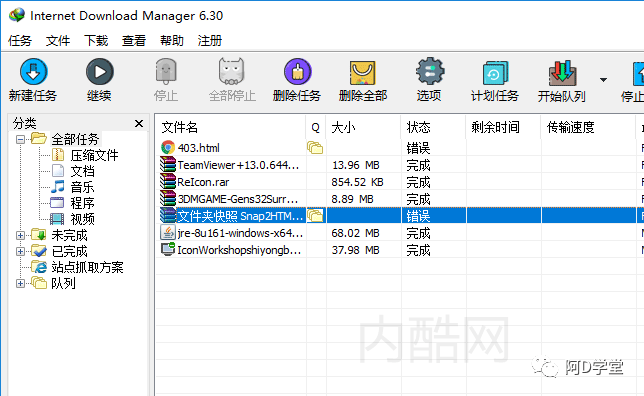Click the 继续 (resume) play icon
This screenshot has height=396, width=644.
[99, 71]
